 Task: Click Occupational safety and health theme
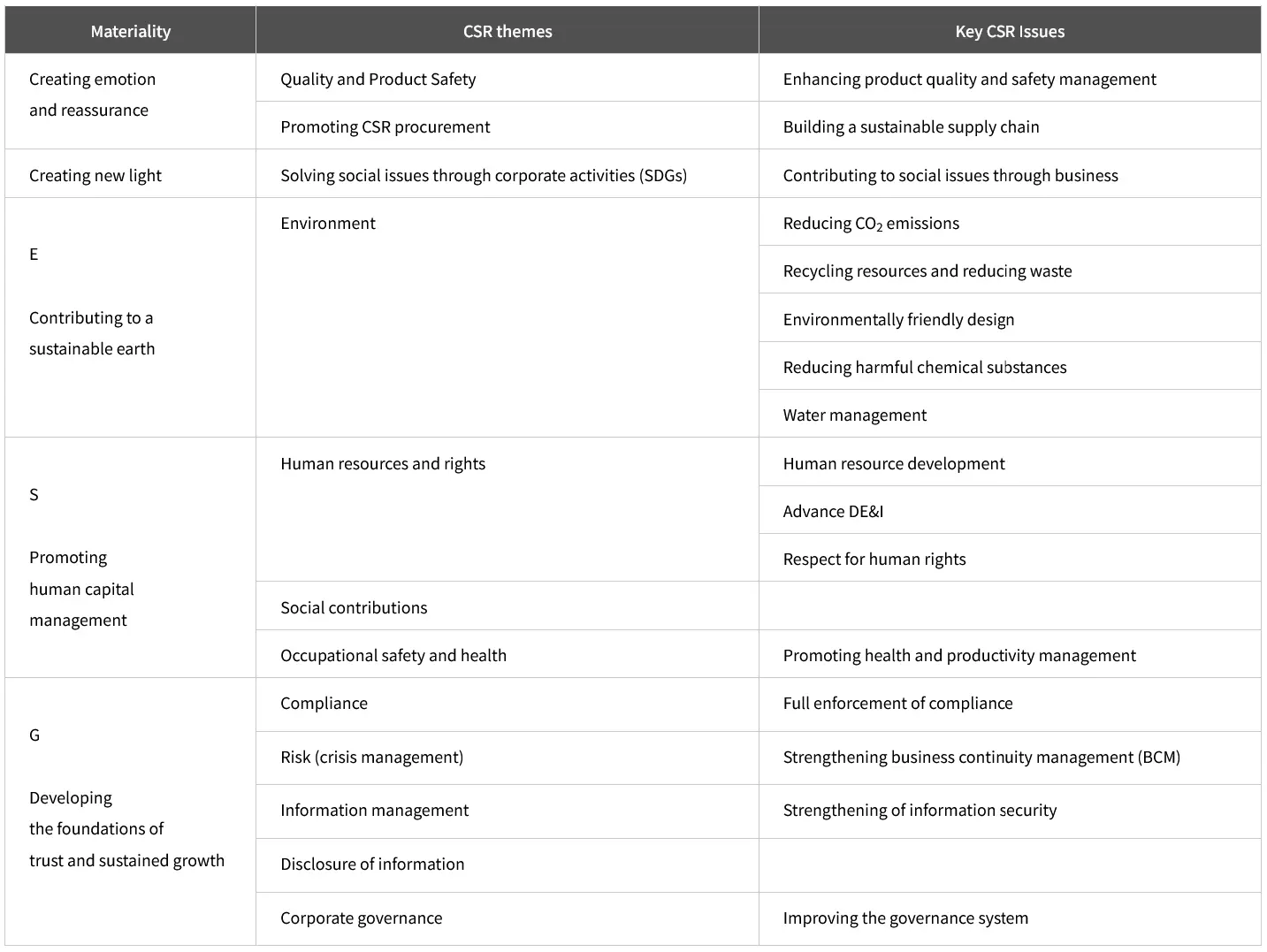(x=393, y=656)
